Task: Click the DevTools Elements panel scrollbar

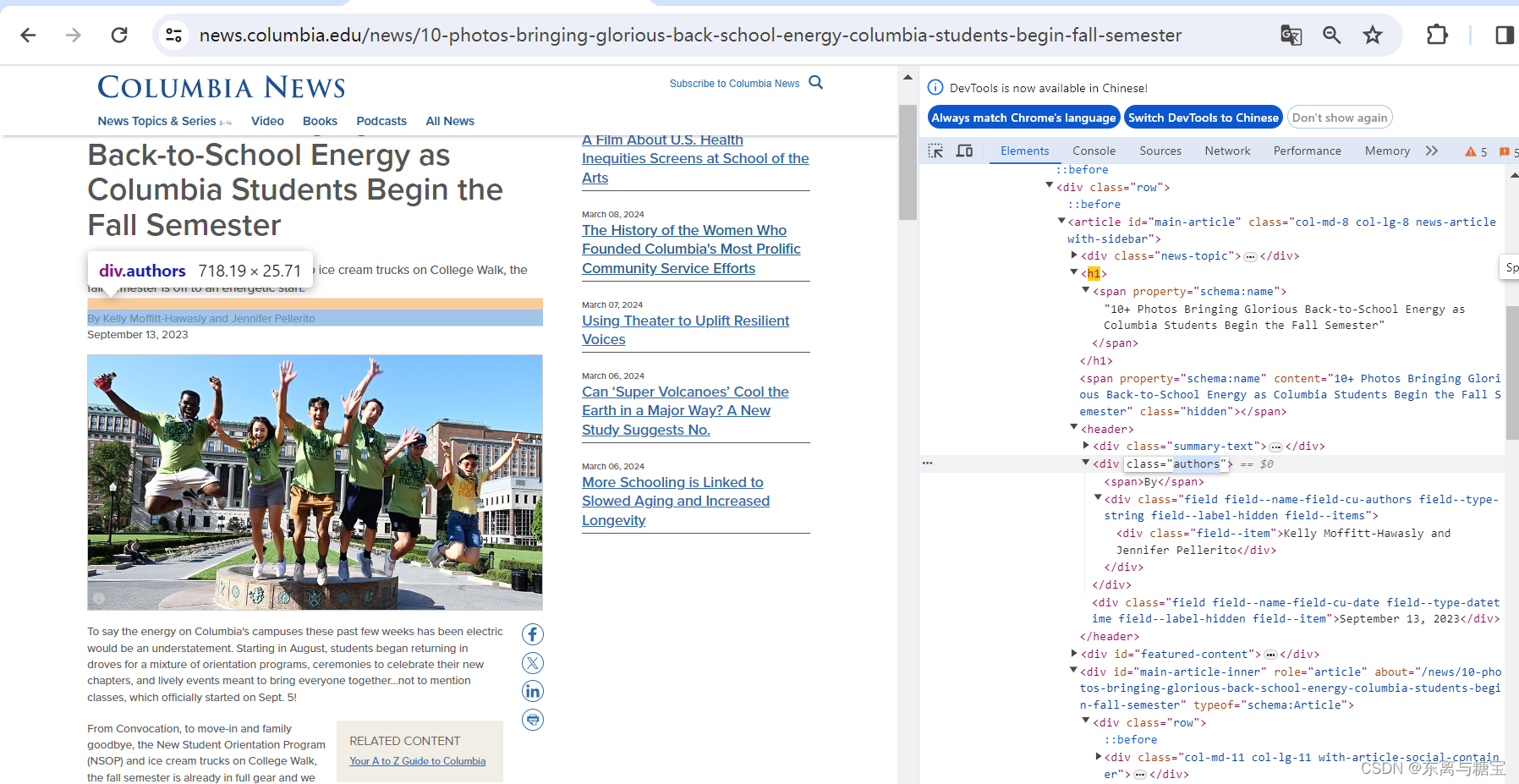Action: 1512,372
